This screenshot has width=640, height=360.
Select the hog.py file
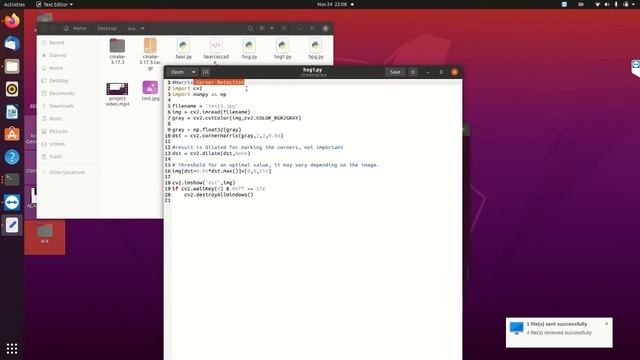pos(249,48)
